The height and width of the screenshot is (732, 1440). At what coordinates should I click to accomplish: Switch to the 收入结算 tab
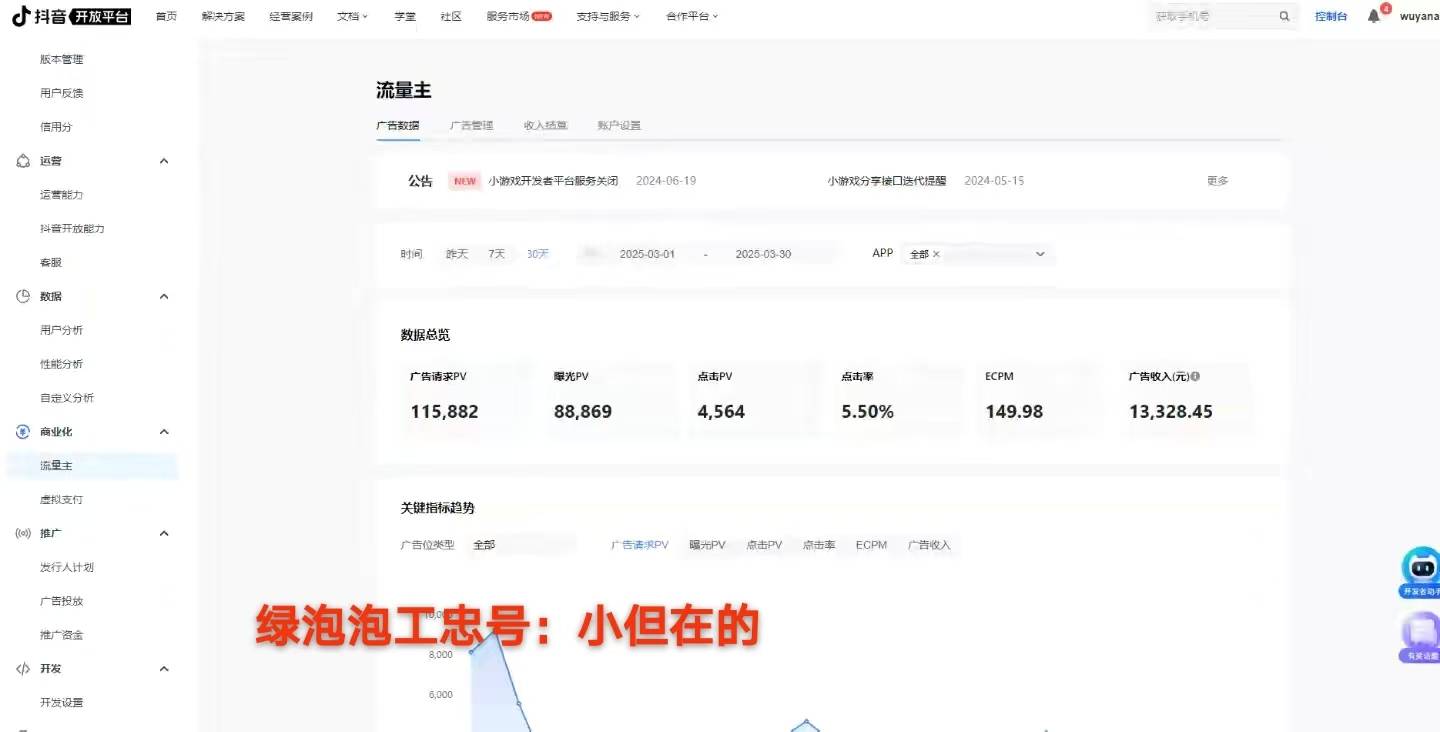545,125
